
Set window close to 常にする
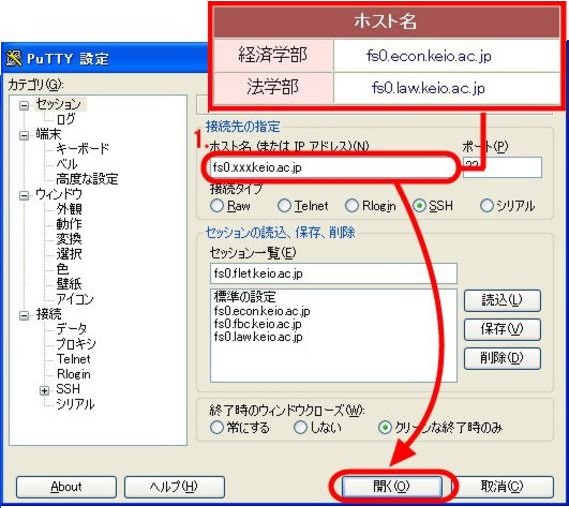(217, 427)
